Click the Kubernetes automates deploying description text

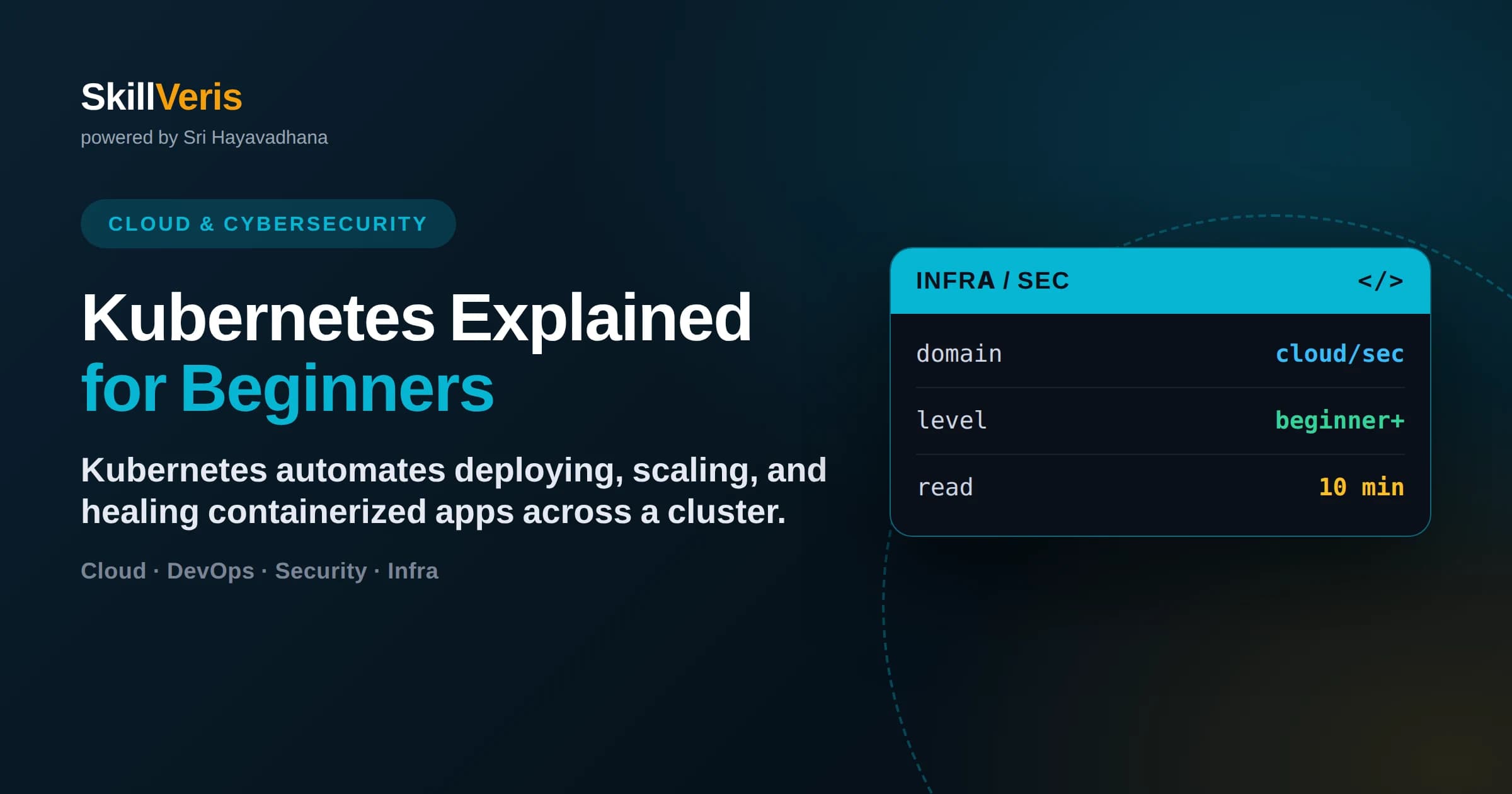(454, 490)
